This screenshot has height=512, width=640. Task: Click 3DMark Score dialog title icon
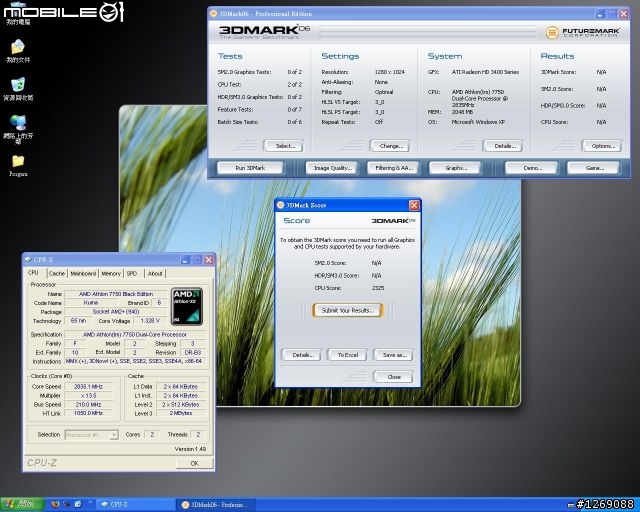point(280,205)
